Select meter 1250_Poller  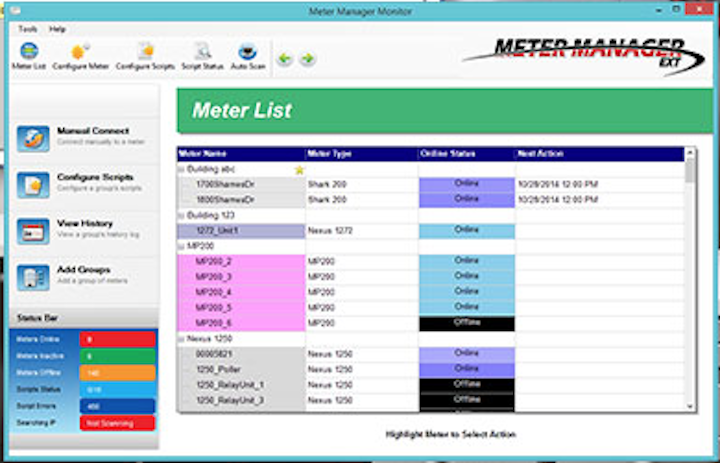point(241,370)
